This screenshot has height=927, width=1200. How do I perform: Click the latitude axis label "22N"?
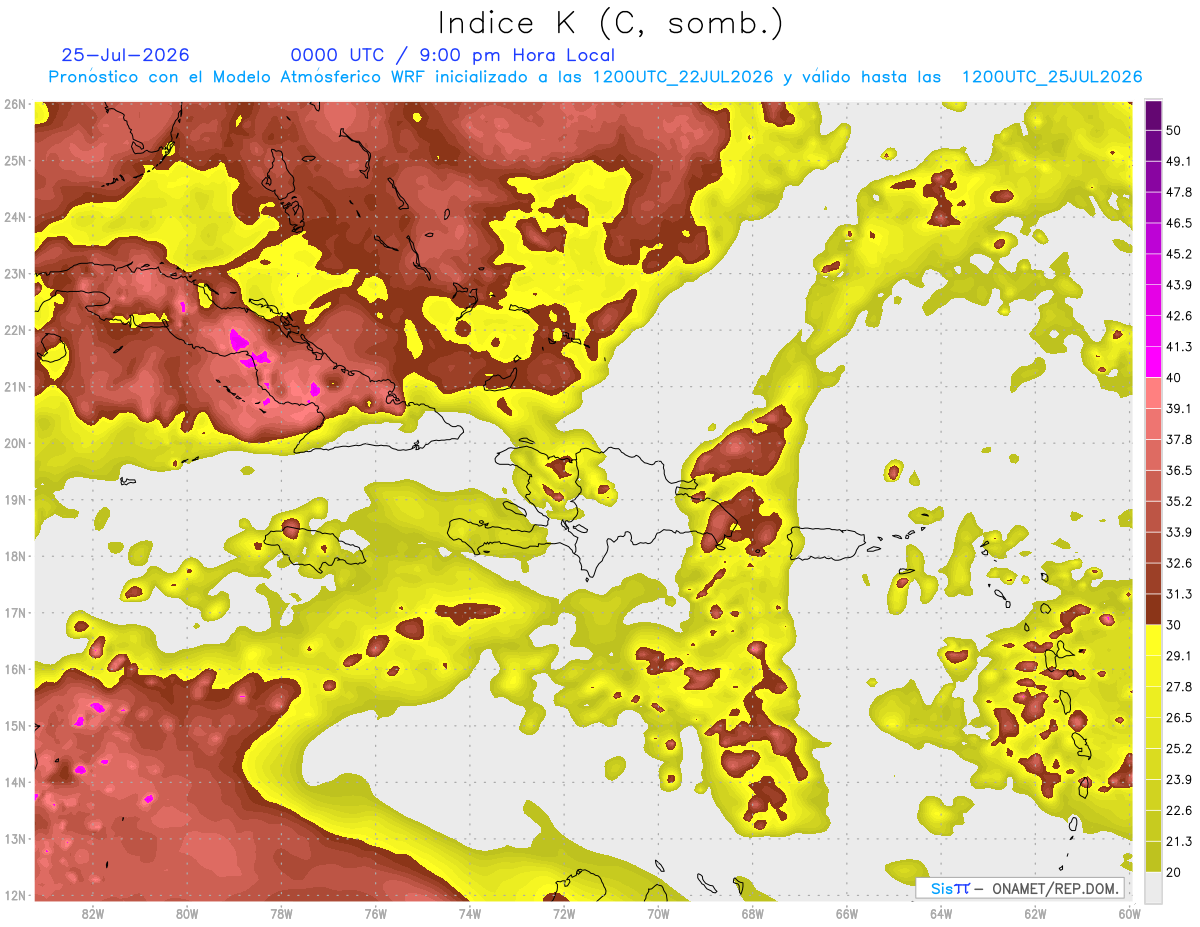(15, 330)
